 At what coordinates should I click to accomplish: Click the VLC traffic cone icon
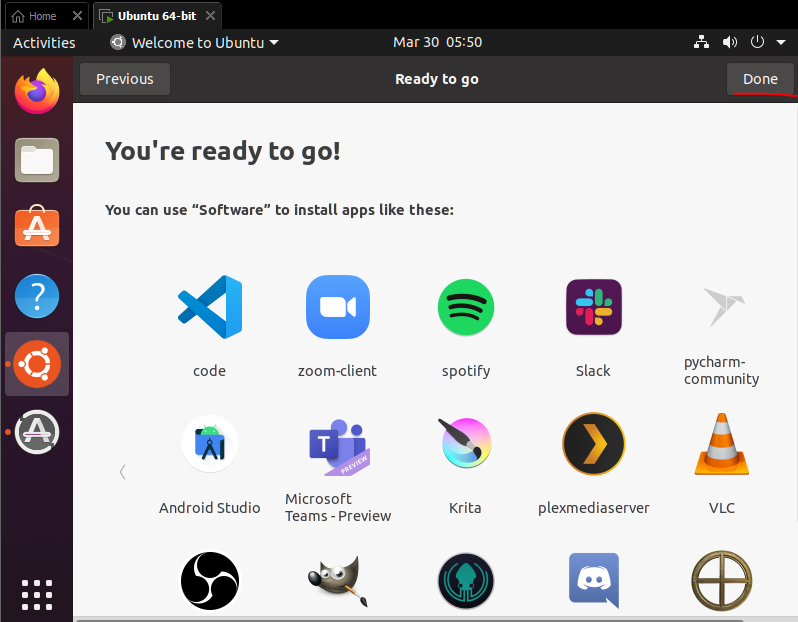722,444
